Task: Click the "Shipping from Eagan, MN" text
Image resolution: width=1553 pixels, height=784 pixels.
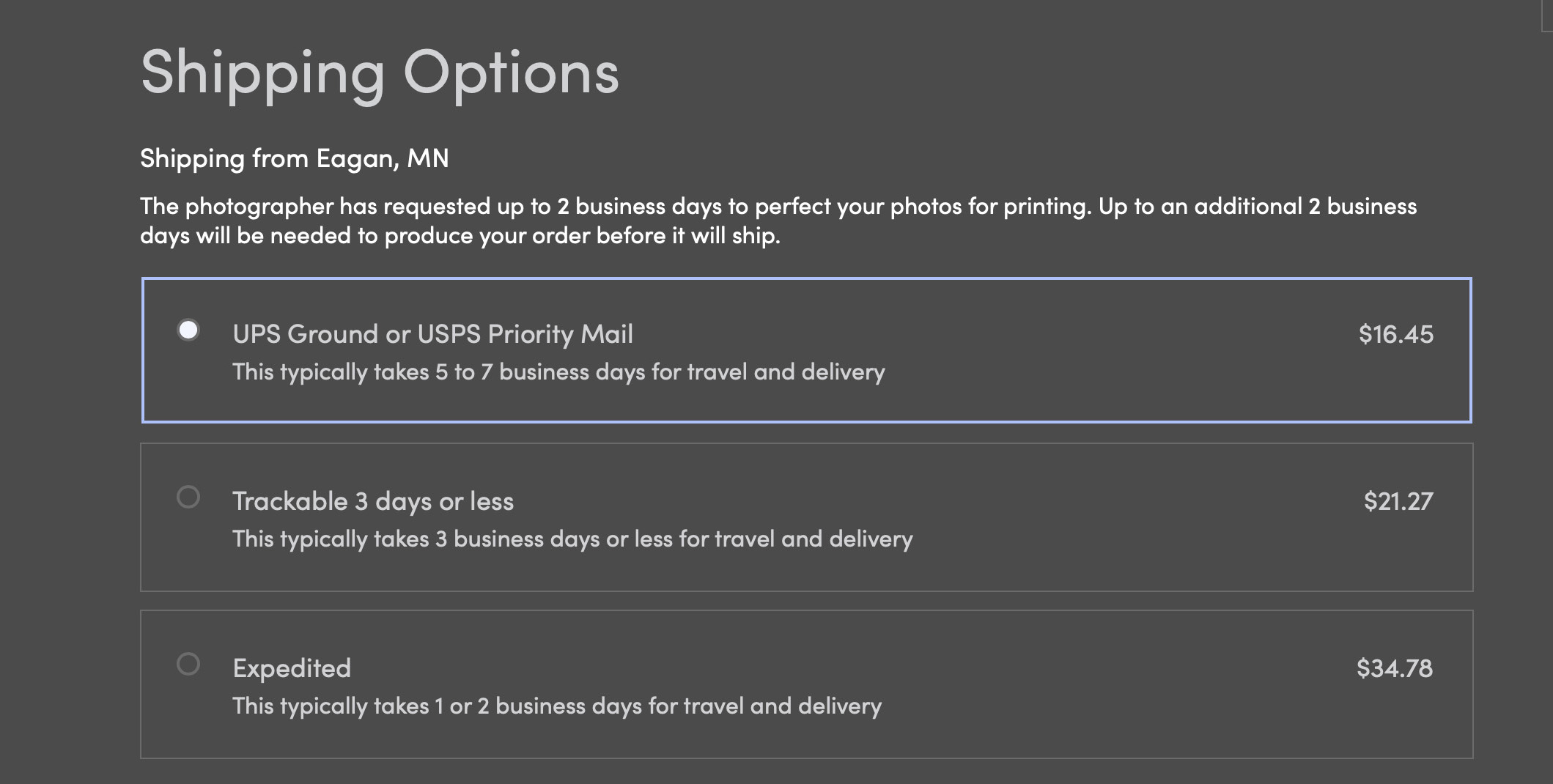Action: 295,158
